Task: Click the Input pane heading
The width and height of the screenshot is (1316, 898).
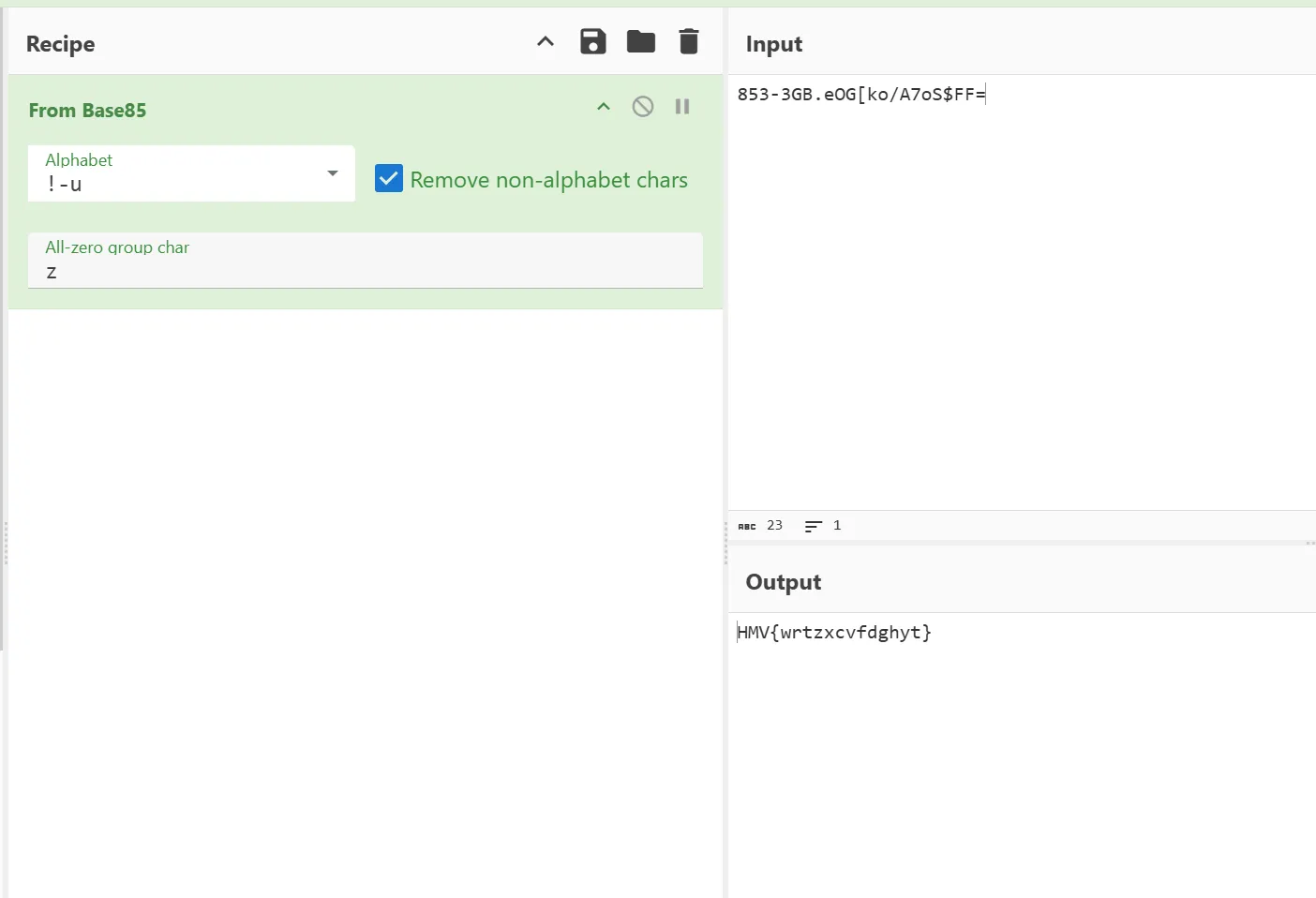Action: 774,44
